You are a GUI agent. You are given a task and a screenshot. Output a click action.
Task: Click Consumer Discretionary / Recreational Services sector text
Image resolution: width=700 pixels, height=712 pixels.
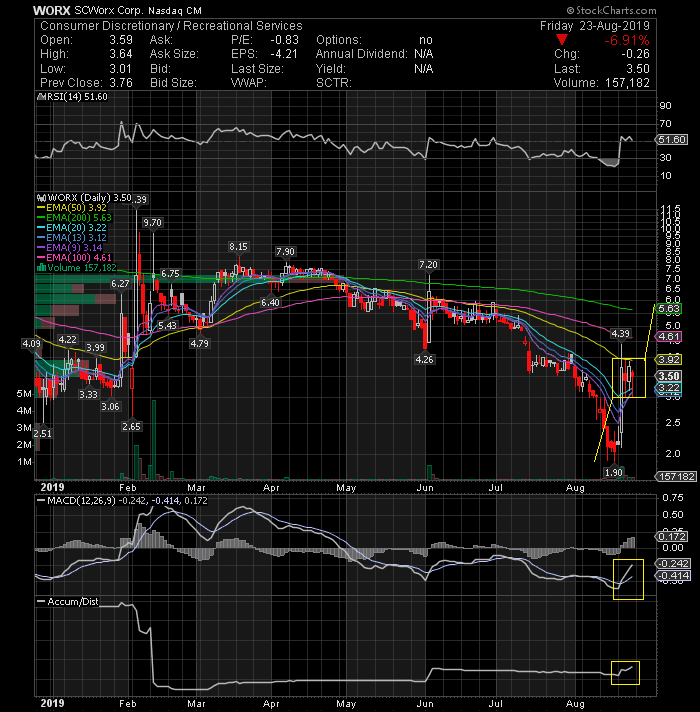[x=171, y=26]
